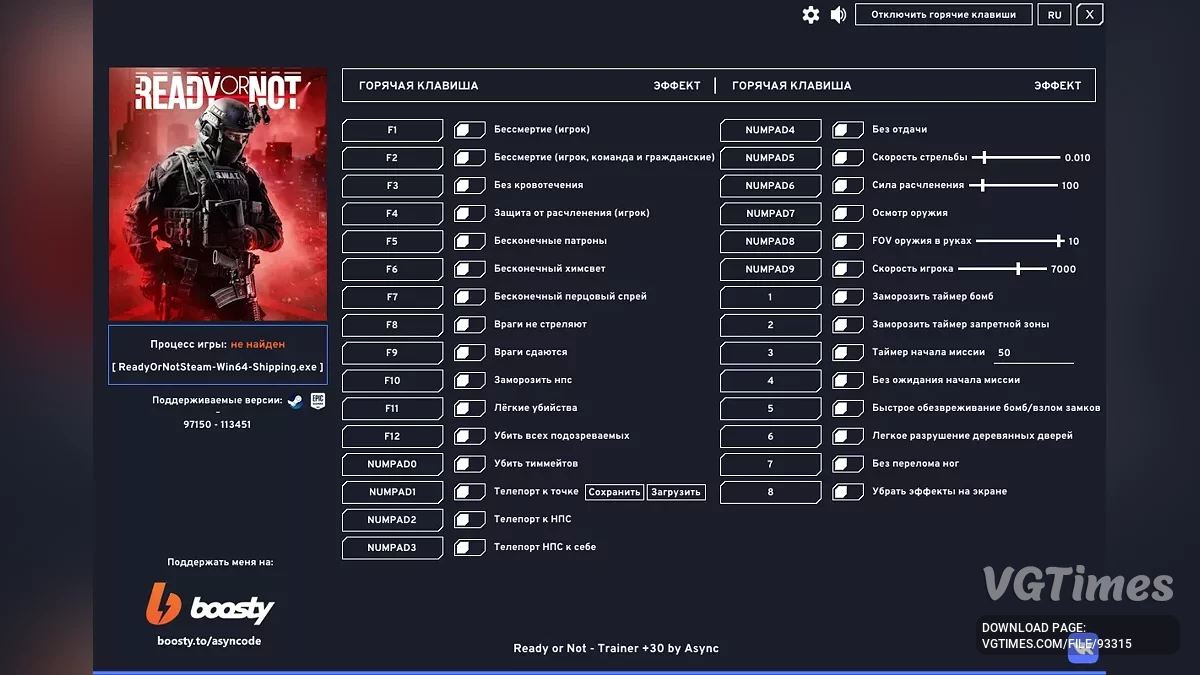
Task: Toggle Бесконечные патроны
Action: (x=469, y=241)
